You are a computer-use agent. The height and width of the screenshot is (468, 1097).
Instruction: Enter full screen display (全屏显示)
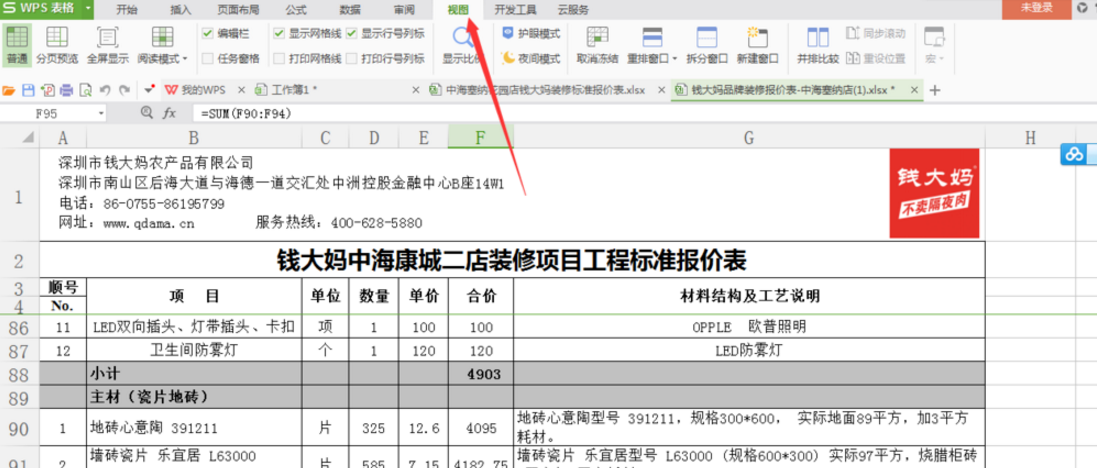point(107,45)
